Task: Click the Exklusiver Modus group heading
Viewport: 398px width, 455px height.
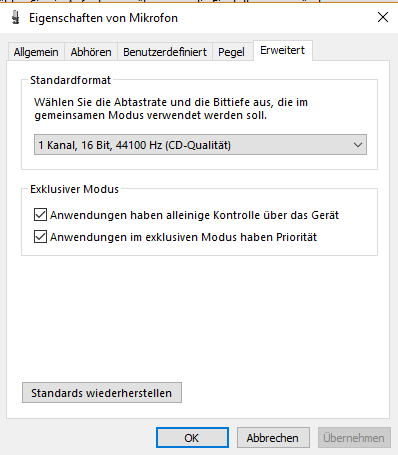Action: coord(74,189)
